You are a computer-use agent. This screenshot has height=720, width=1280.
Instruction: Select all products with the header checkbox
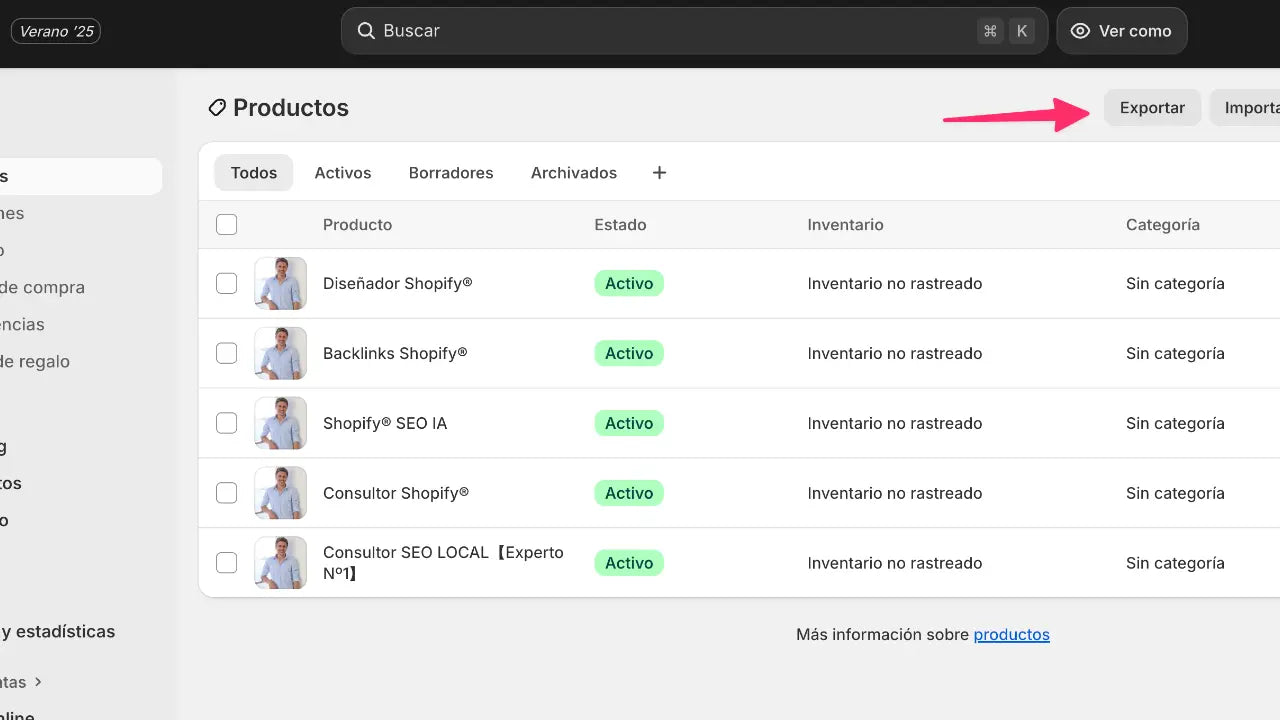point(226,224)
